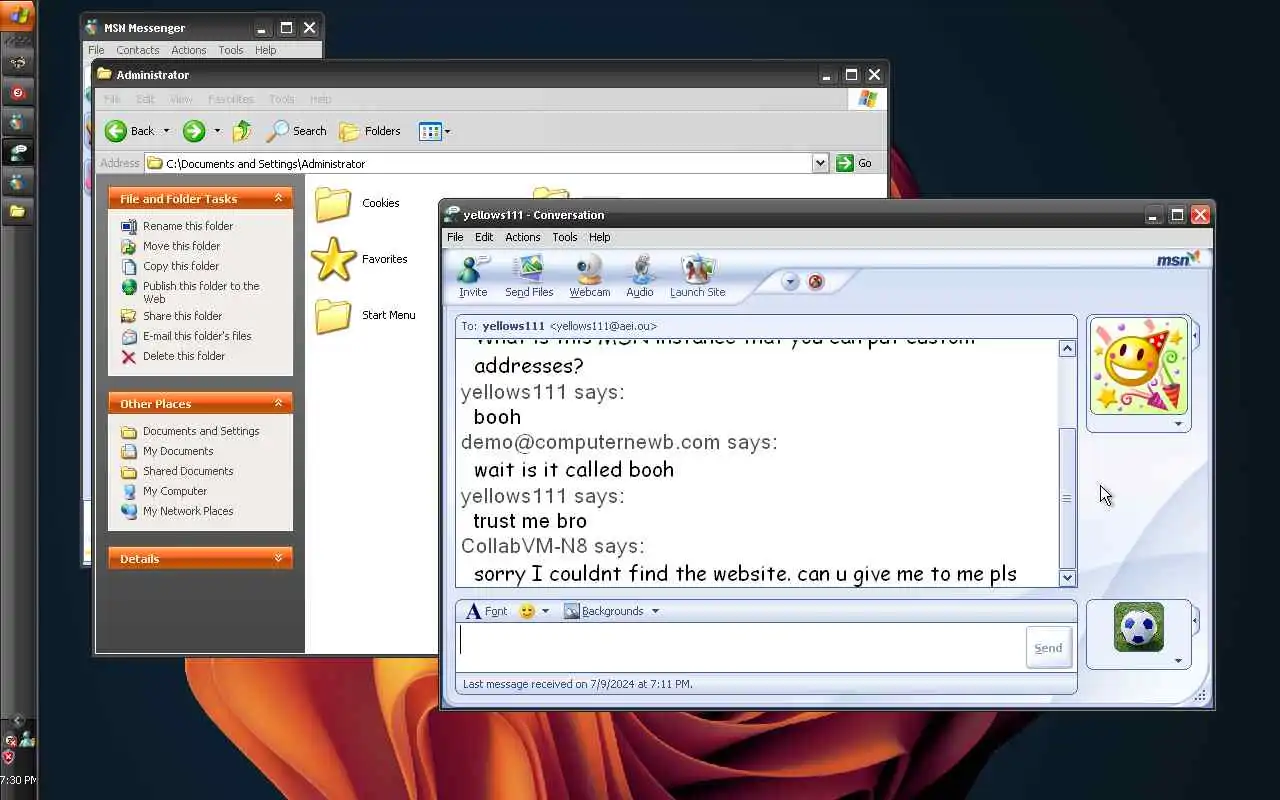Collapse the File and Folder Tasks panel

278,198
